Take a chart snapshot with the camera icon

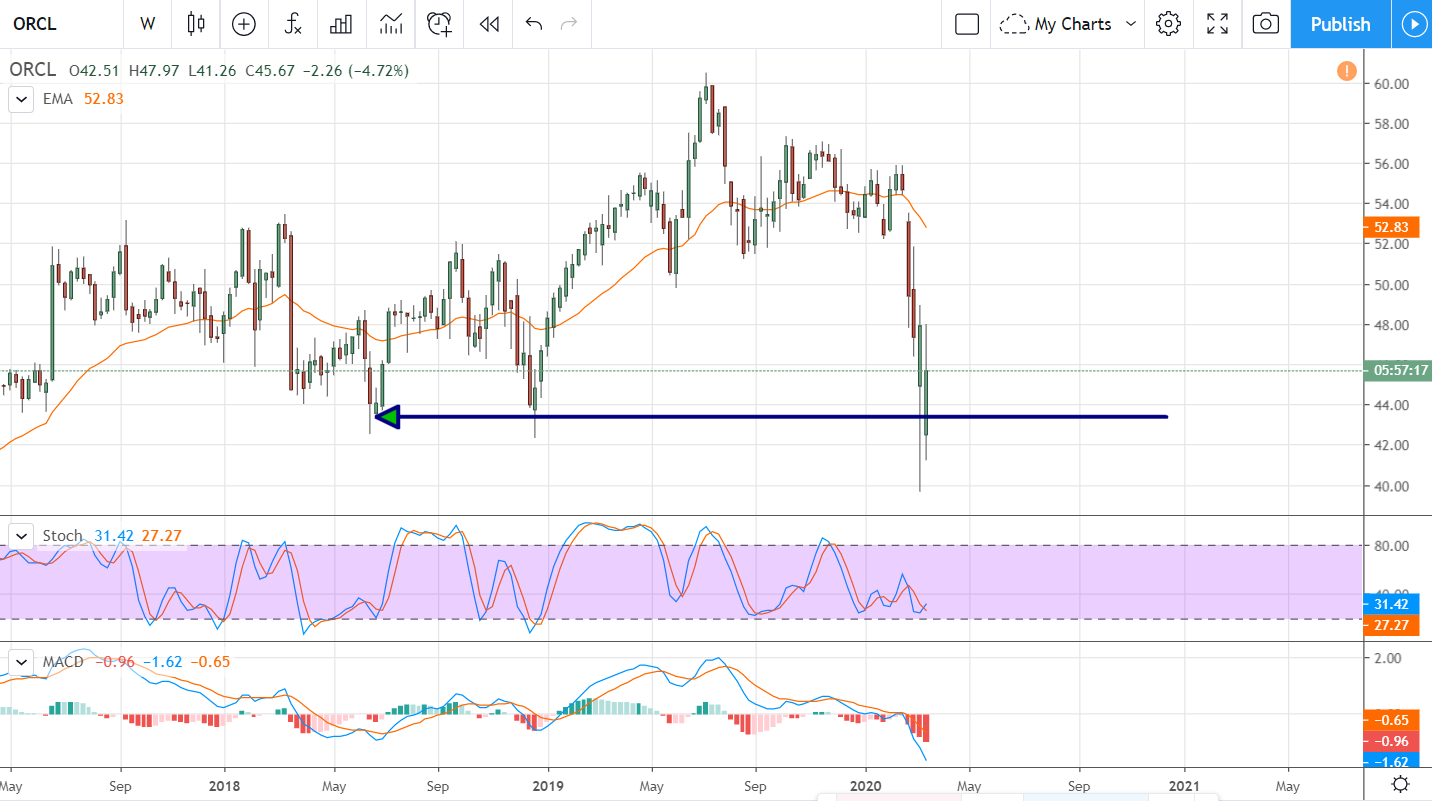pos(1265,24)
